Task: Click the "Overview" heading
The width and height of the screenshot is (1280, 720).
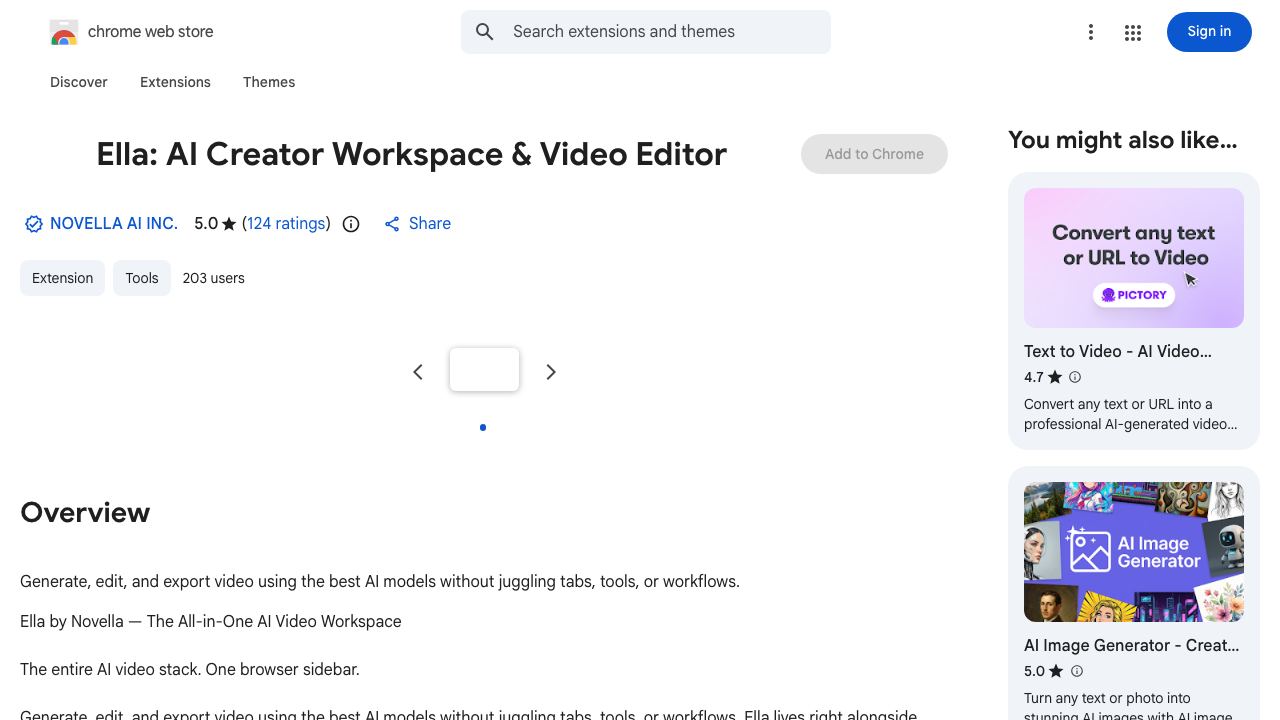Action: pyautogui.click(x=85, y=512)
